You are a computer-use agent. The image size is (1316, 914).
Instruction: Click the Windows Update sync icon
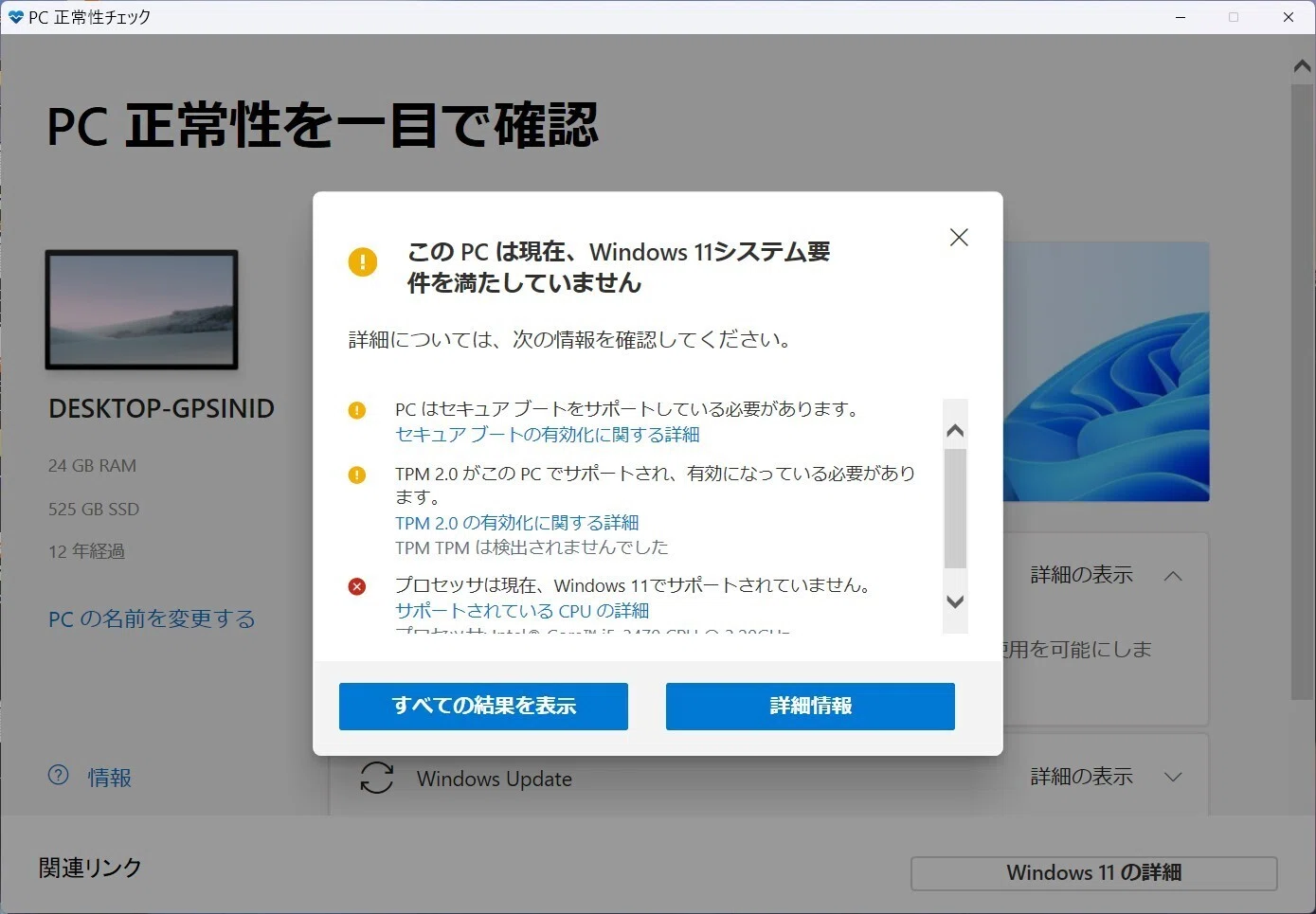point(377,778)
